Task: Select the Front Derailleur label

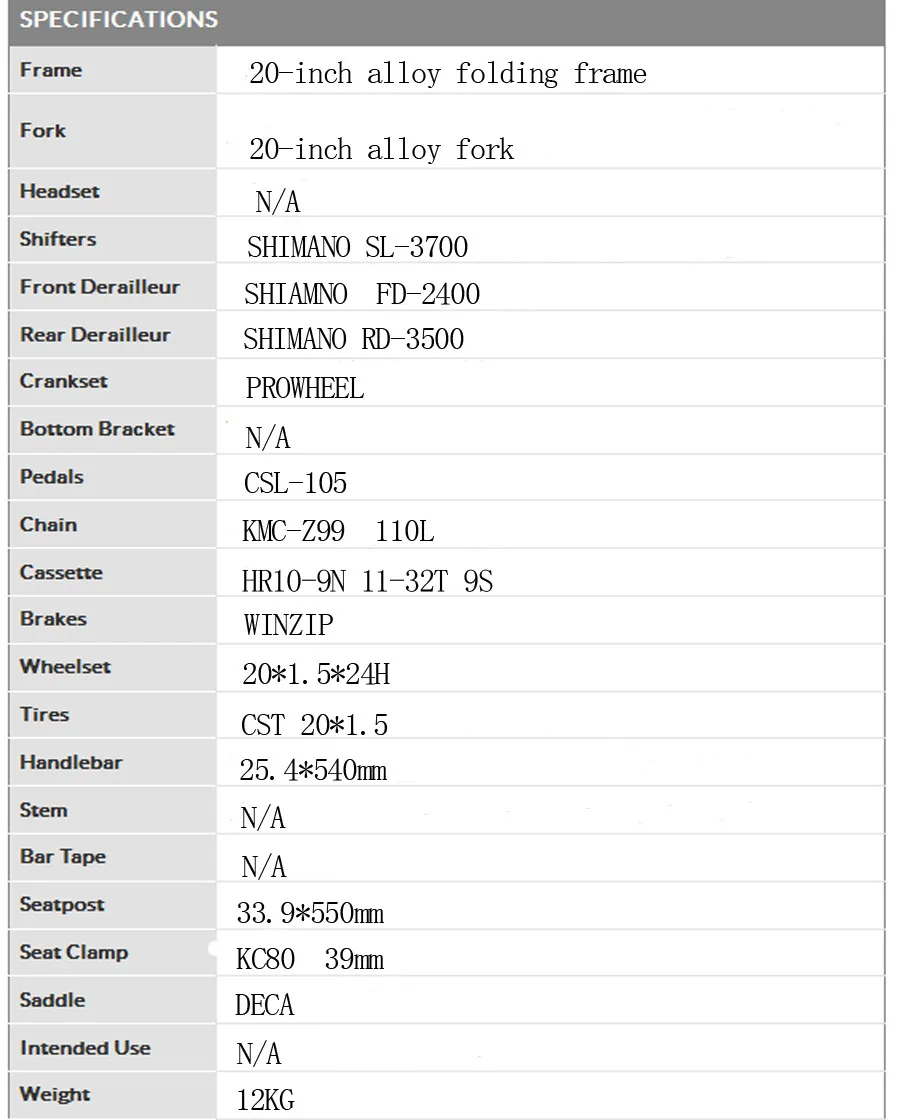Action: point(100,287)
